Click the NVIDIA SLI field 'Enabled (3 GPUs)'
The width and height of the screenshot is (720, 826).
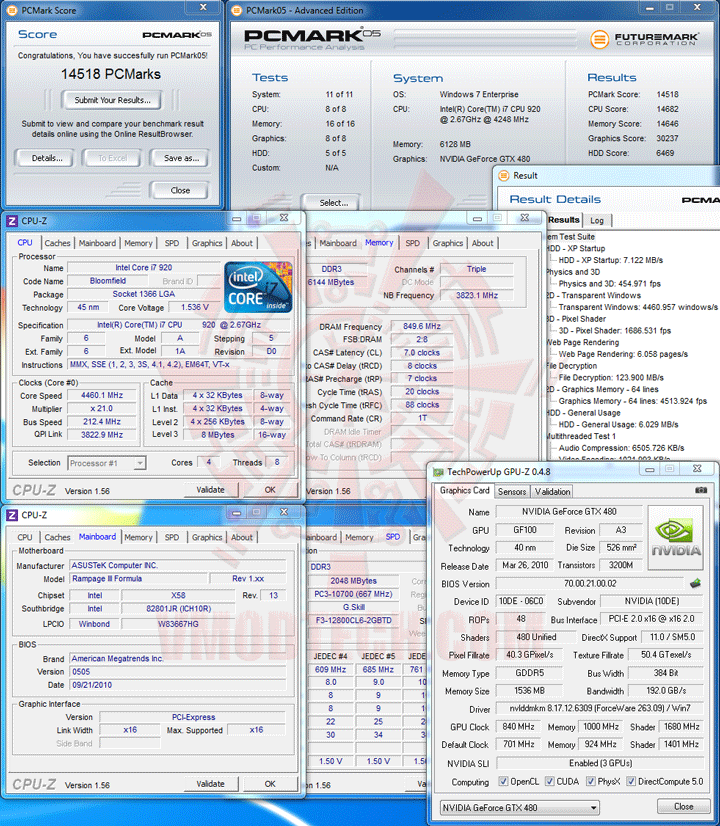600,763
